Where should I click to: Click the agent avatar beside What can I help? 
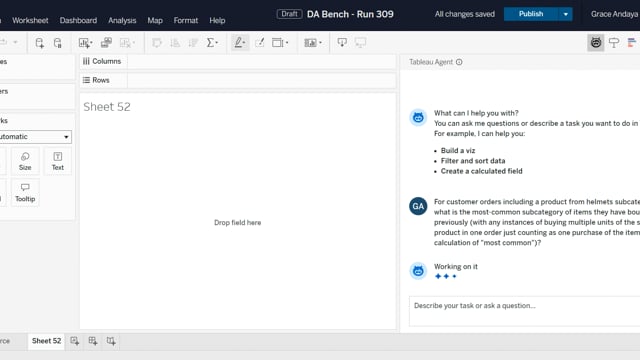418,118
